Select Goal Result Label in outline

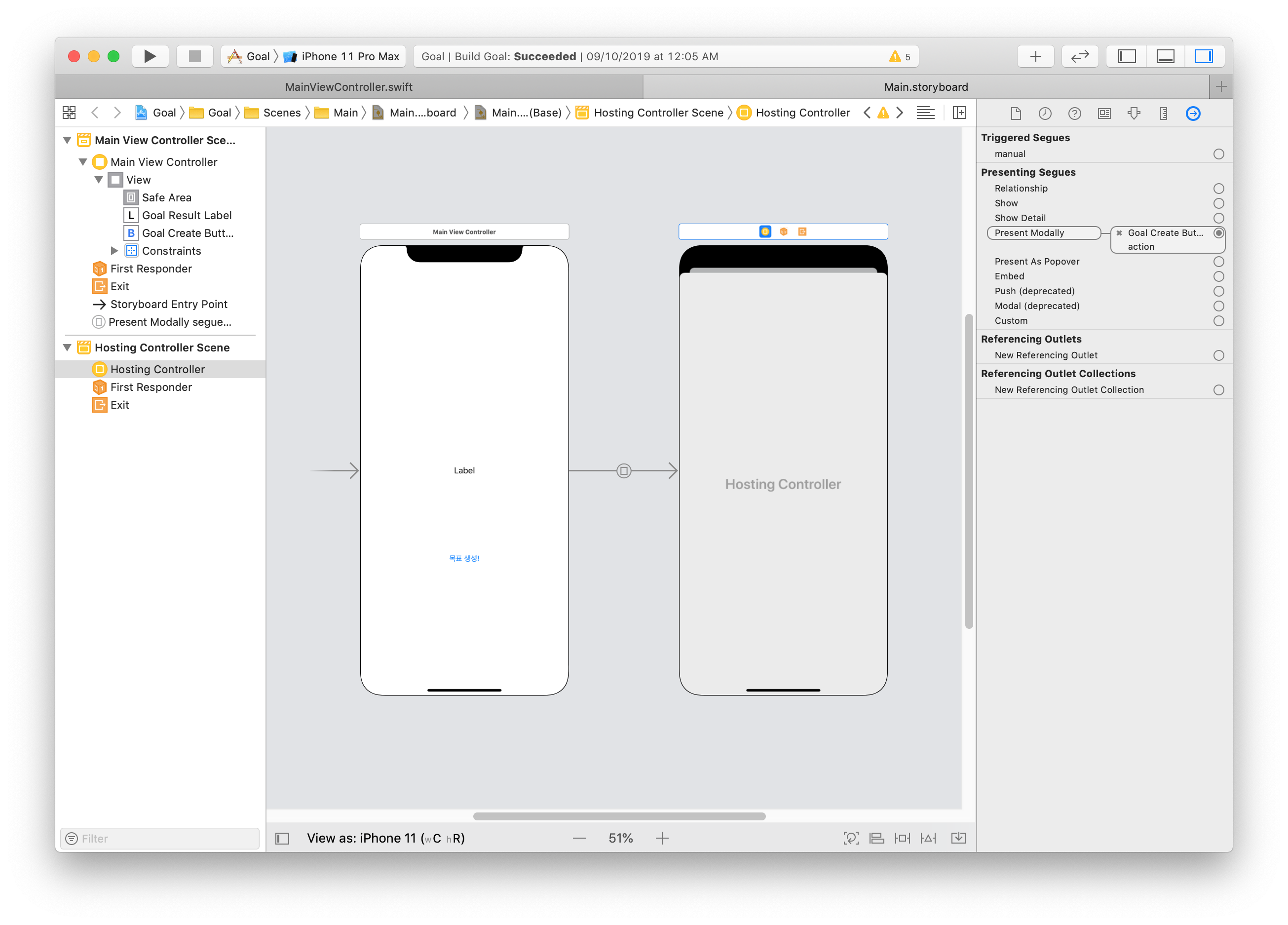pyautogui.click(x=186, y=215)
